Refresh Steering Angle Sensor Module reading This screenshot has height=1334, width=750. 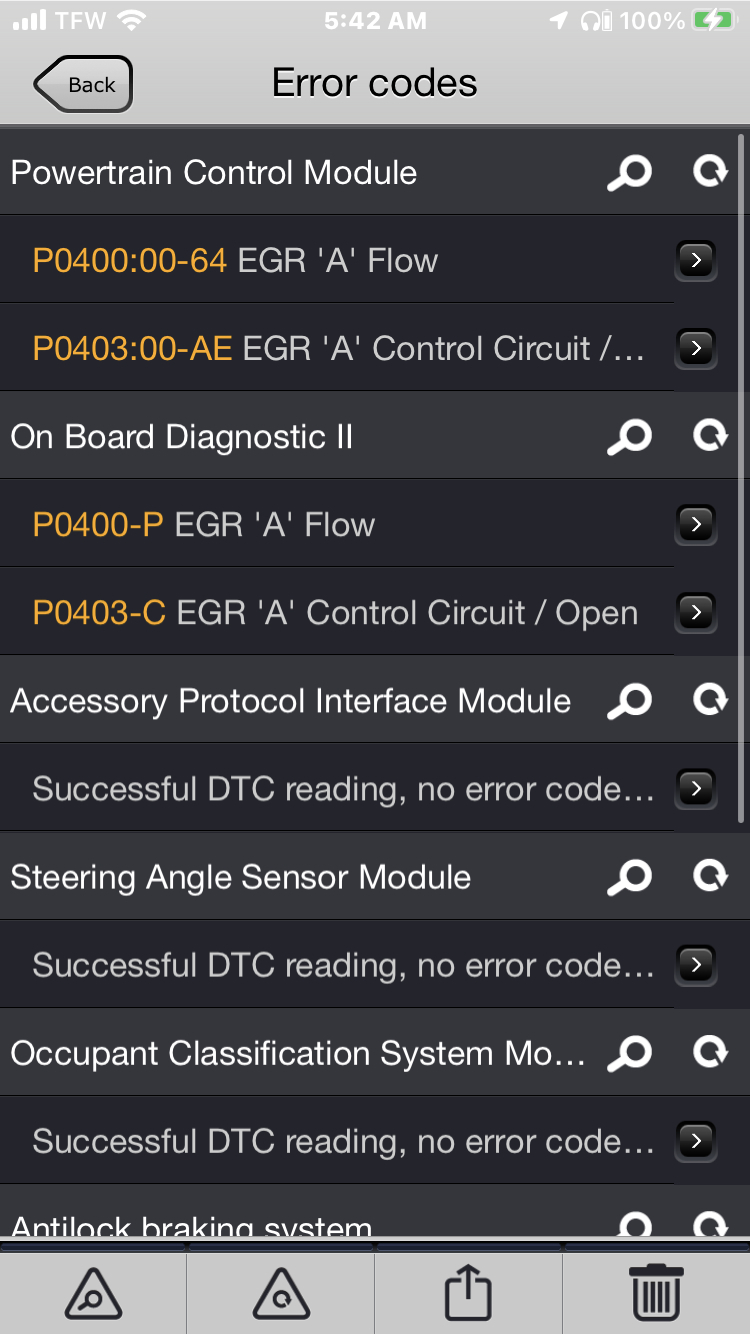[x=710, y=876]
